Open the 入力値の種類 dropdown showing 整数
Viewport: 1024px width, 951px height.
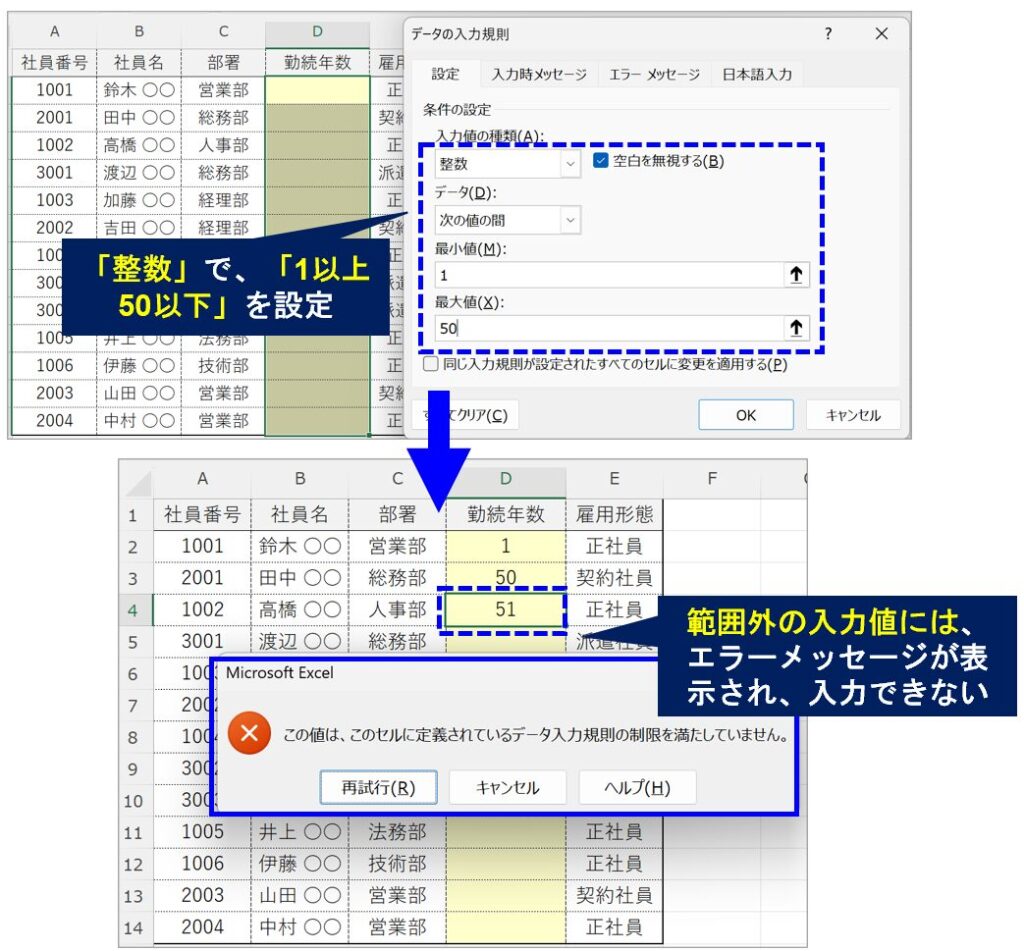point(508,163)
